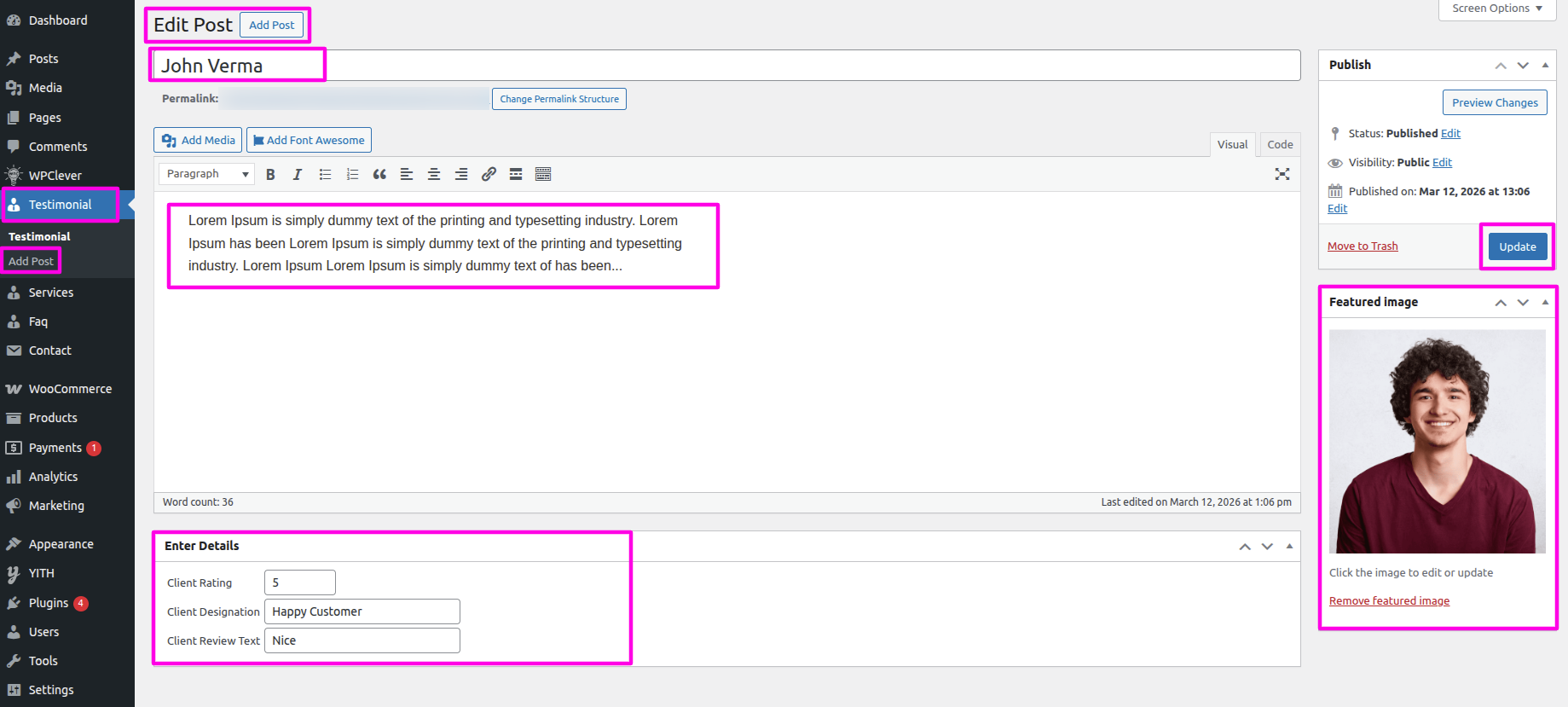The width and height of the screenshot is (1568, 707).
Task: Collapse the Enter Details meta box
Action: click(x=1289, y=546)
